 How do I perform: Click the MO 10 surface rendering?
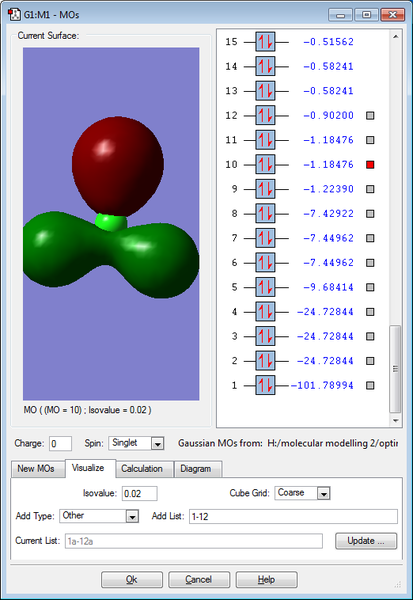(x=111, y=224)
